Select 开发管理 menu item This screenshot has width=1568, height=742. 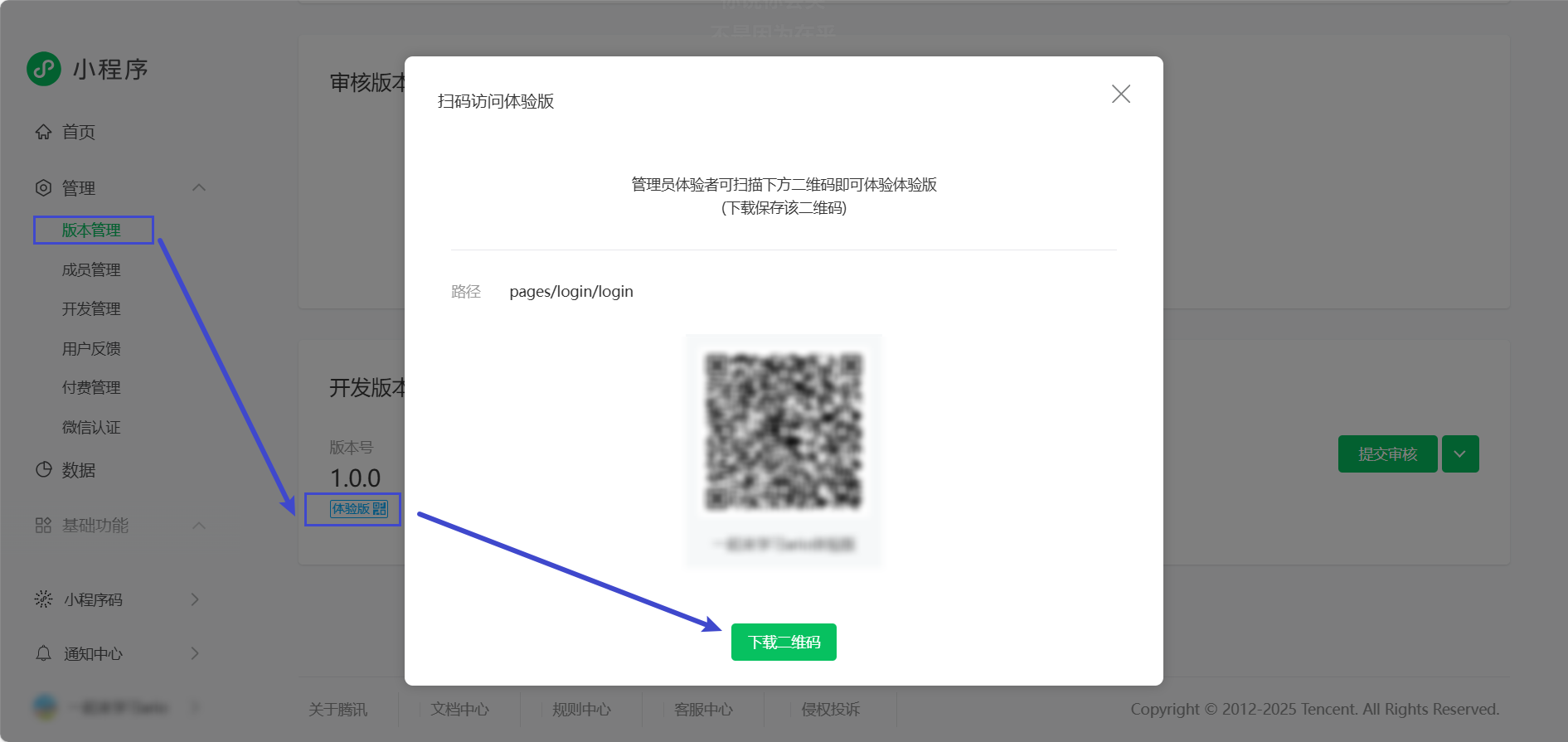coord(91,309)
